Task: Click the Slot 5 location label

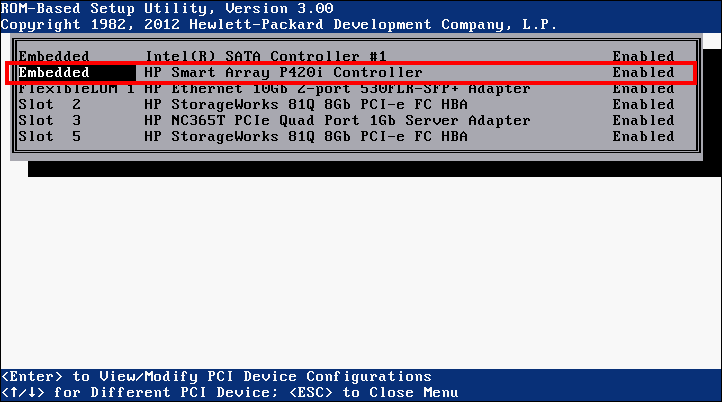Action: (50, 136)
